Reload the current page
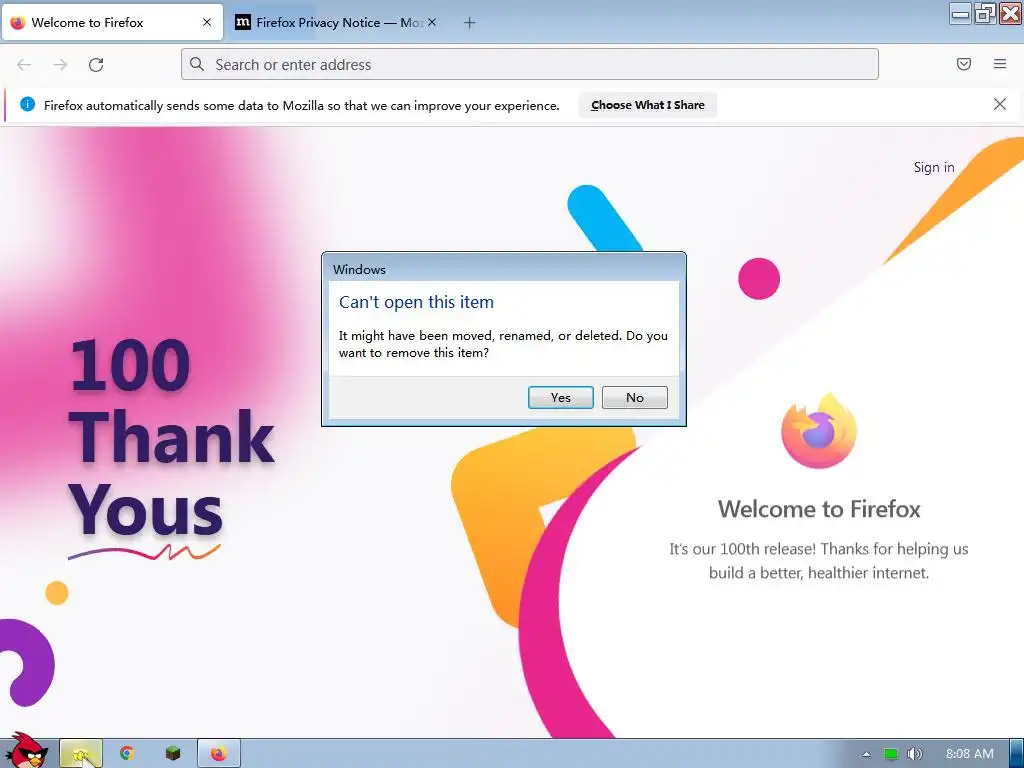This screenshot has width=1024, height=768. [x=96, y=65]
